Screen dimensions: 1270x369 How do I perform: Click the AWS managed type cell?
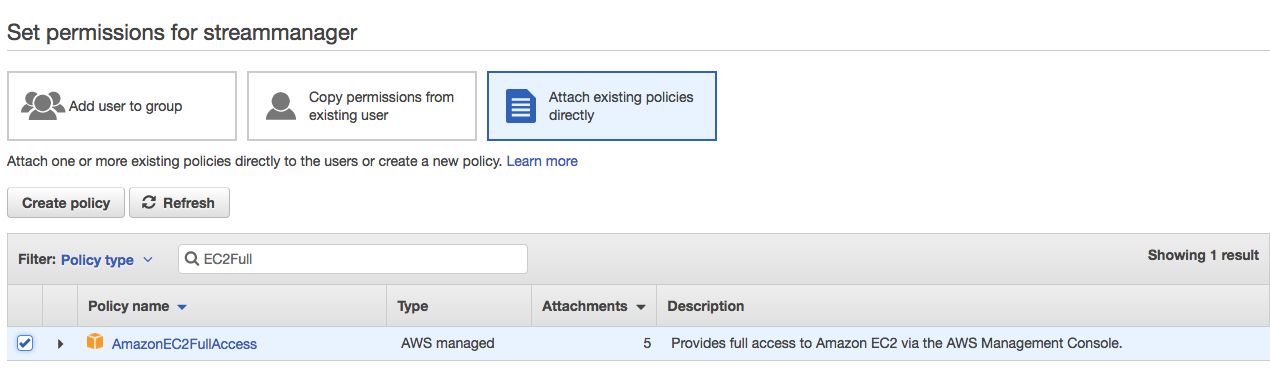click(447, 343)
